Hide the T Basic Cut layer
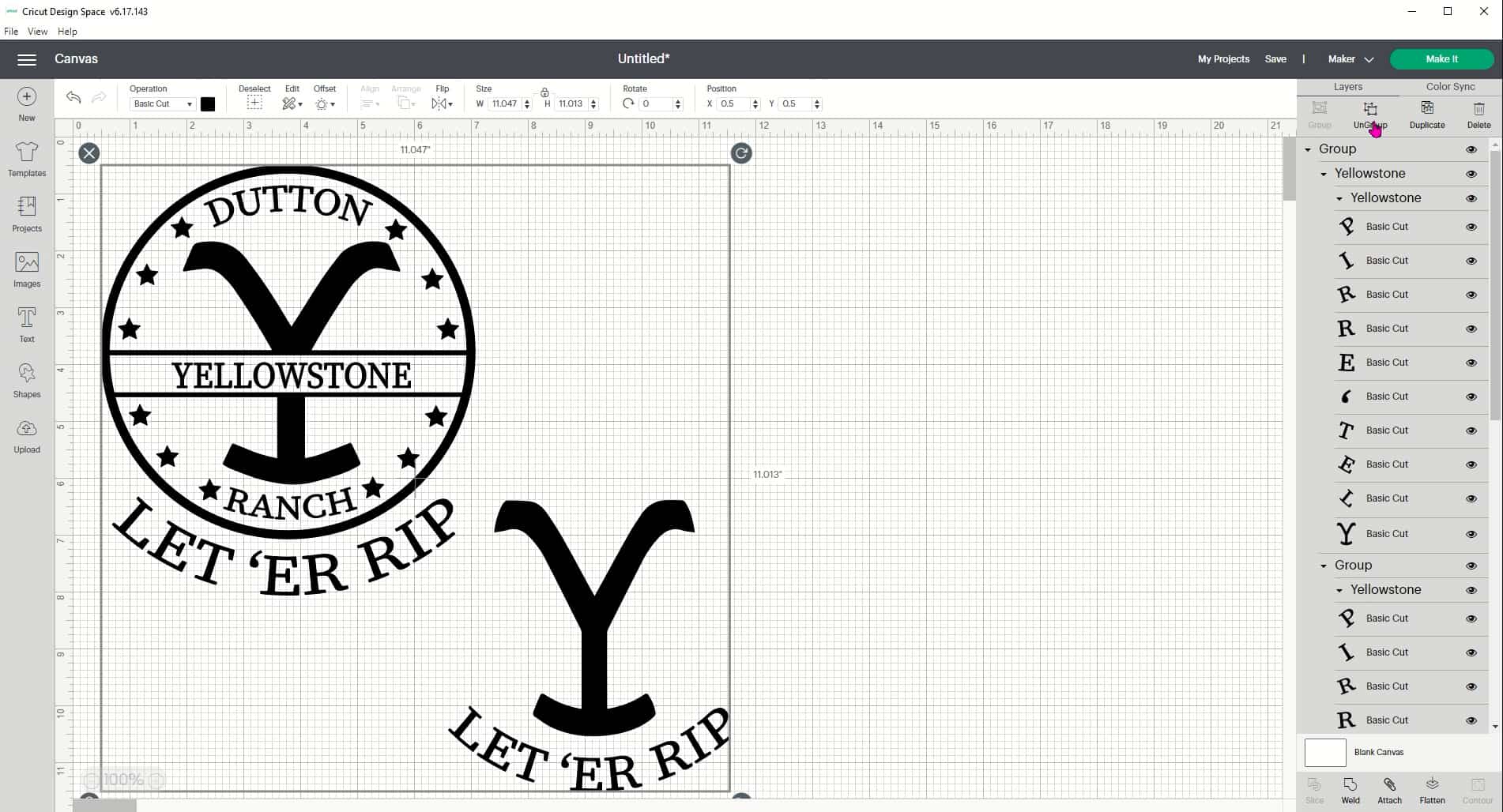 [x=1471, y=430]
